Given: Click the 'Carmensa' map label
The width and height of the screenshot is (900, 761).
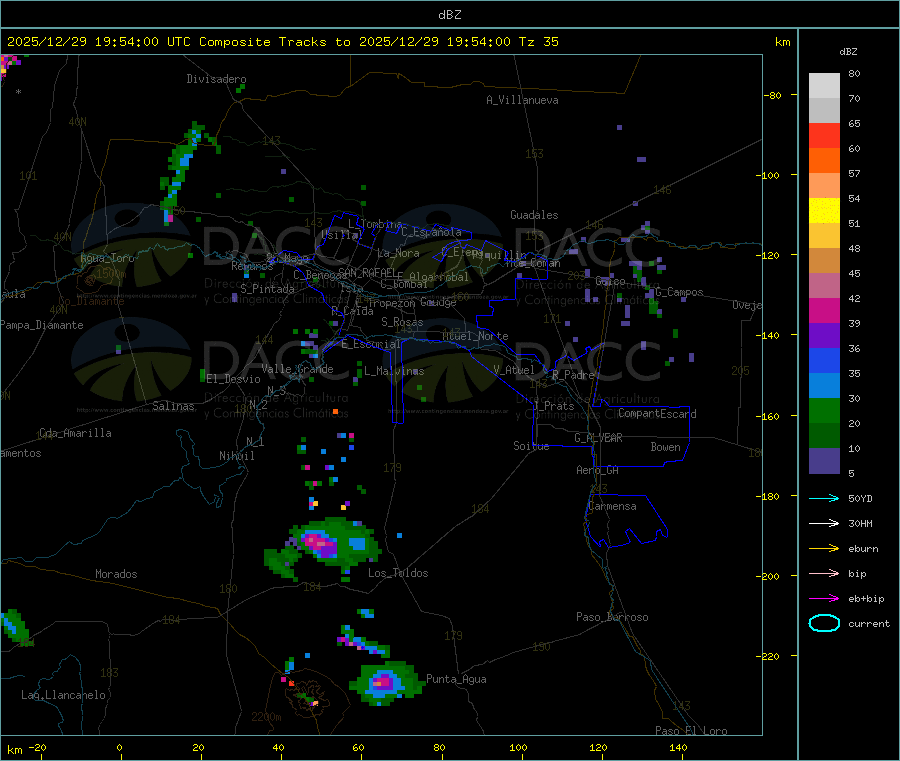Looking at the screenshot, I should 612,506.
